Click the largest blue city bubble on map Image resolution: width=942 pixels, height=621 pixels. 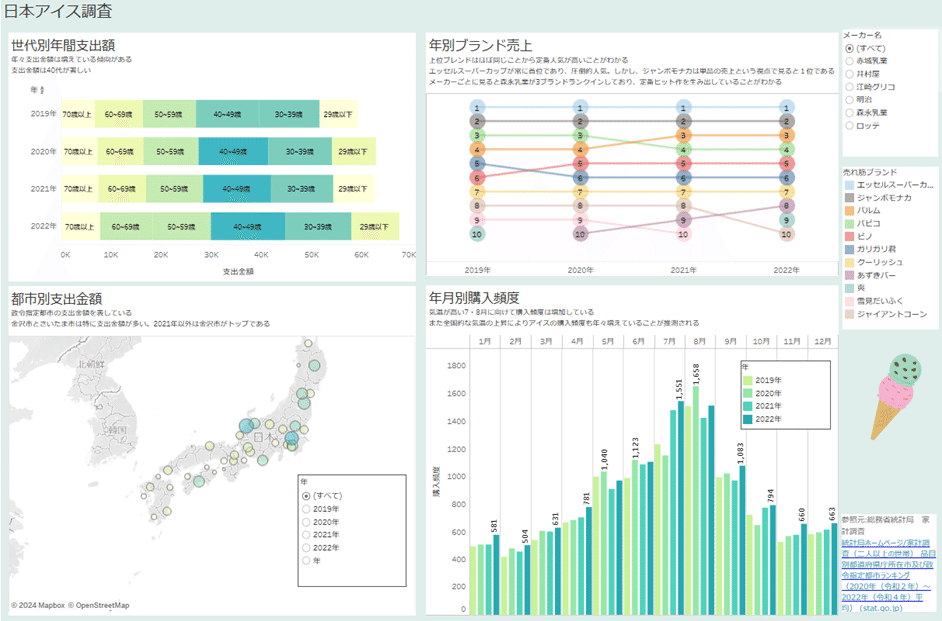coord(246,426)
